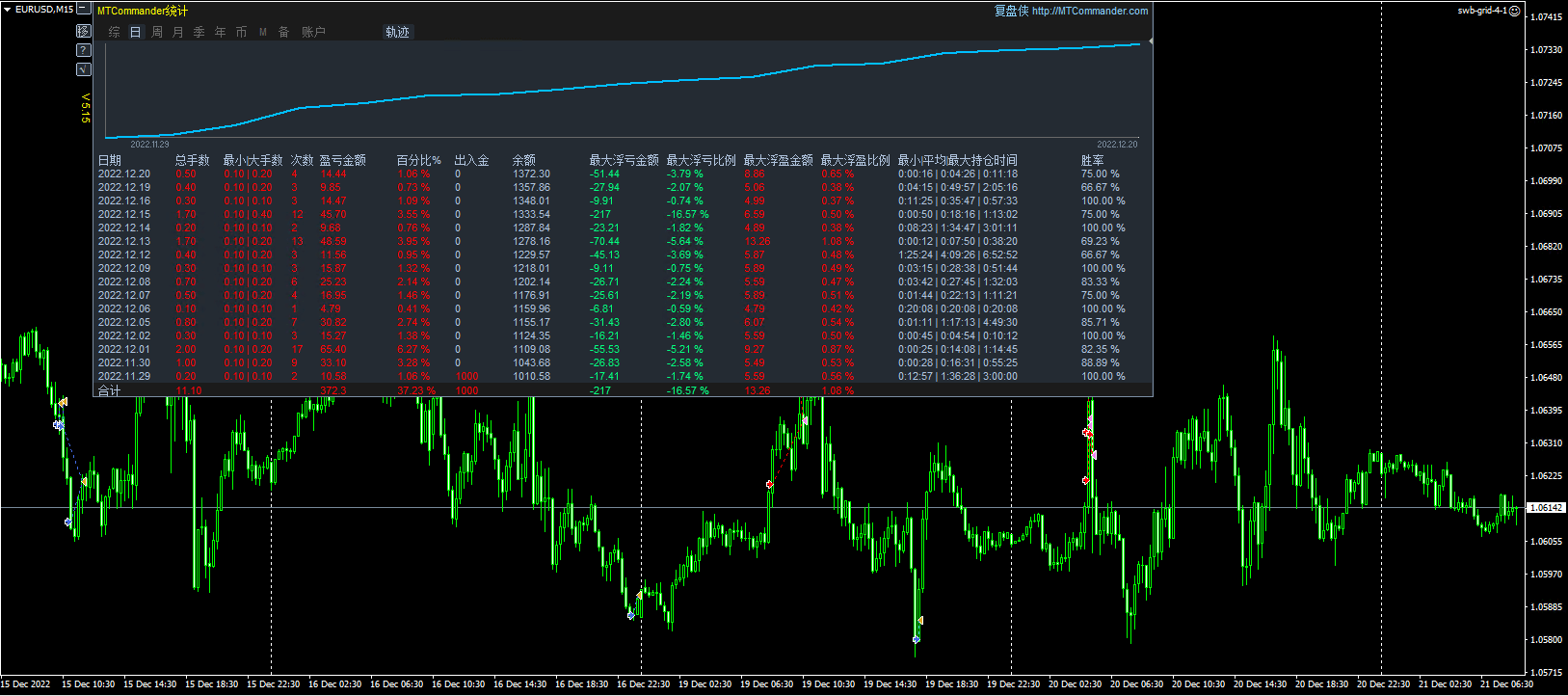Click the red sell arrow near 19 Dec 06:30
This screenshot has height=696, width=1568.
click(x=769, y=484)
